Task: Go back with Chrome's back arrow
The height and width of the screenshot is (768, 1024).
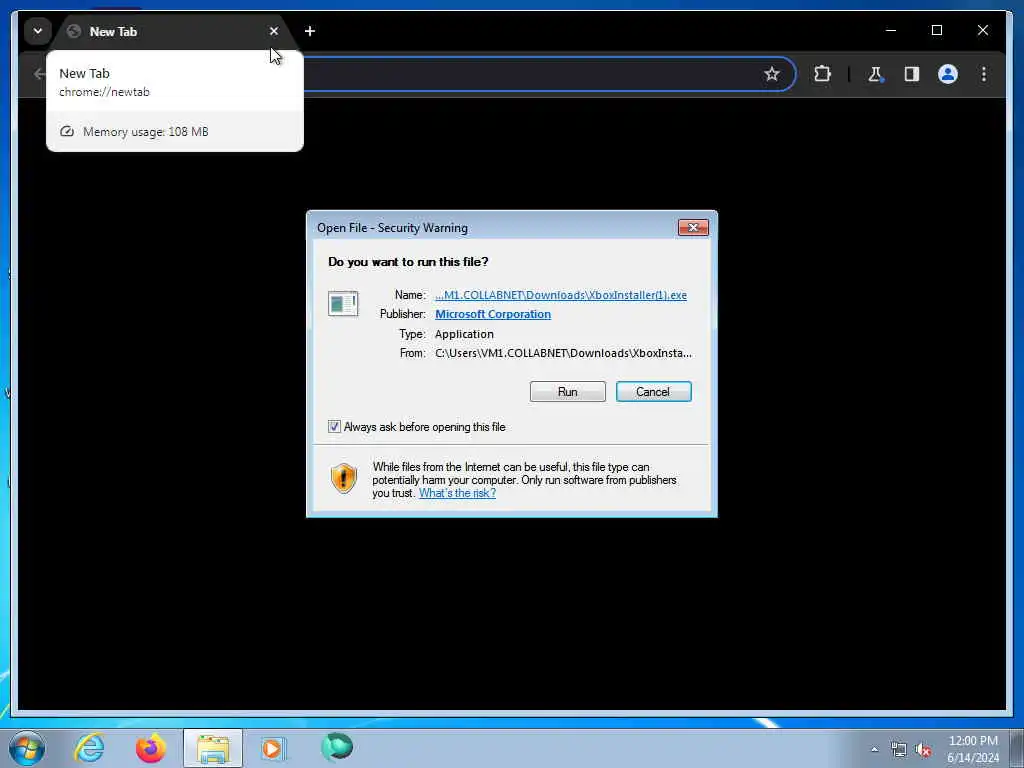Action: pyautogui.click(x=39, y=74)
